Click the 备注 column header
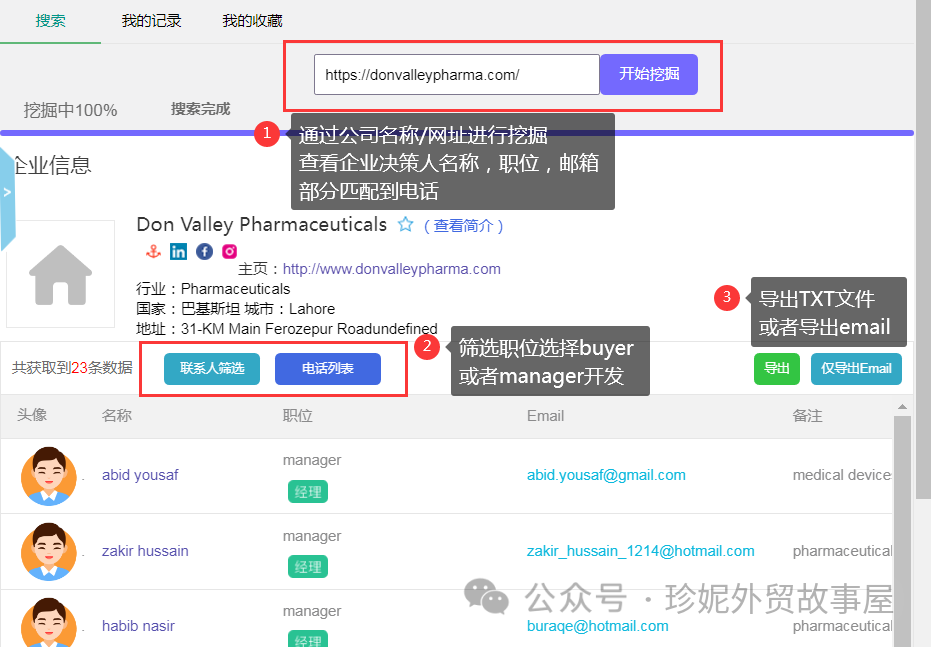 808,416
